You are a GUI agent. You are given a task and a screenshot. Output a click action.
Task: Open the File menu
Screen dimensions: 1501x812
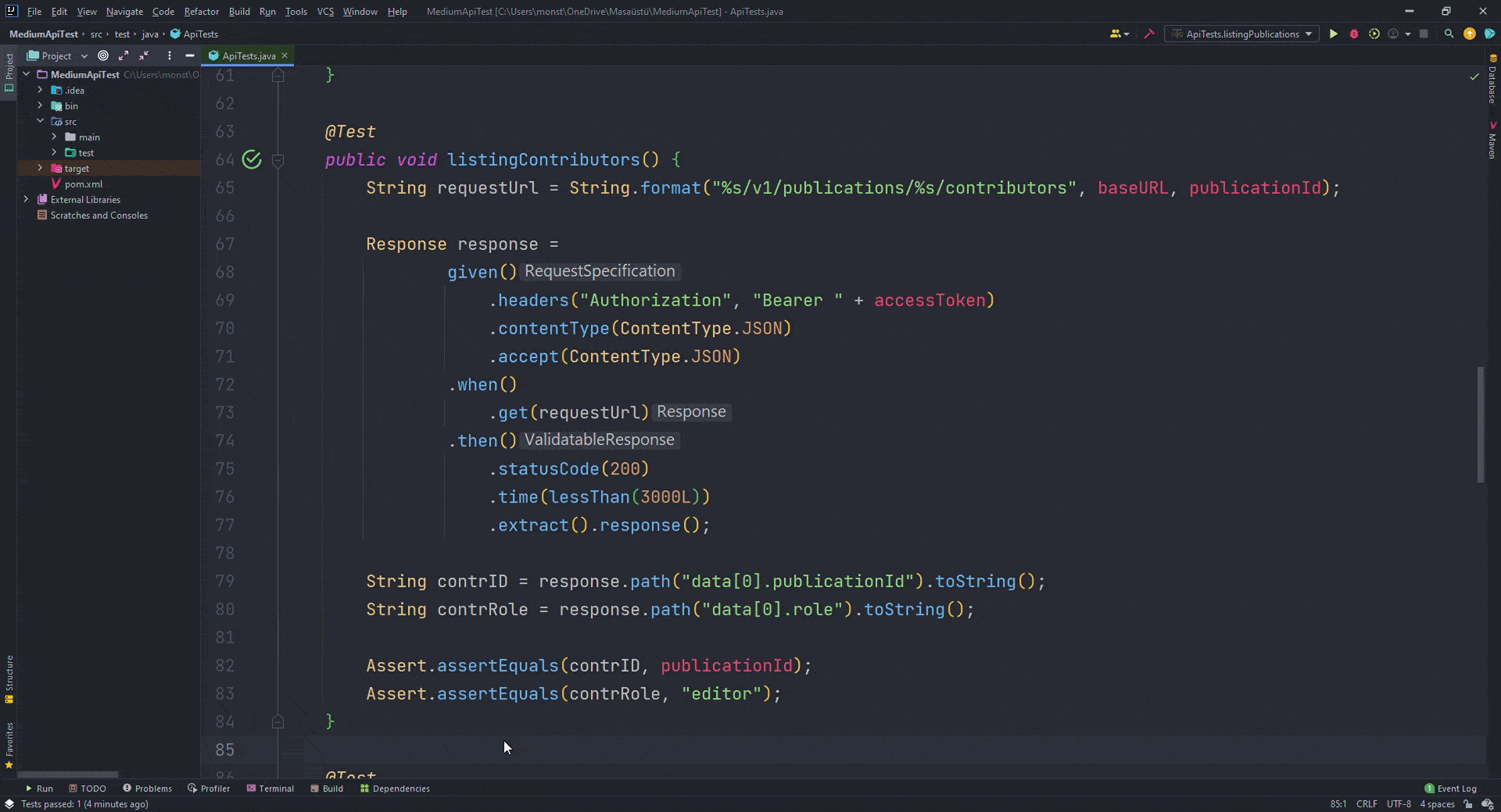[34, 12]
